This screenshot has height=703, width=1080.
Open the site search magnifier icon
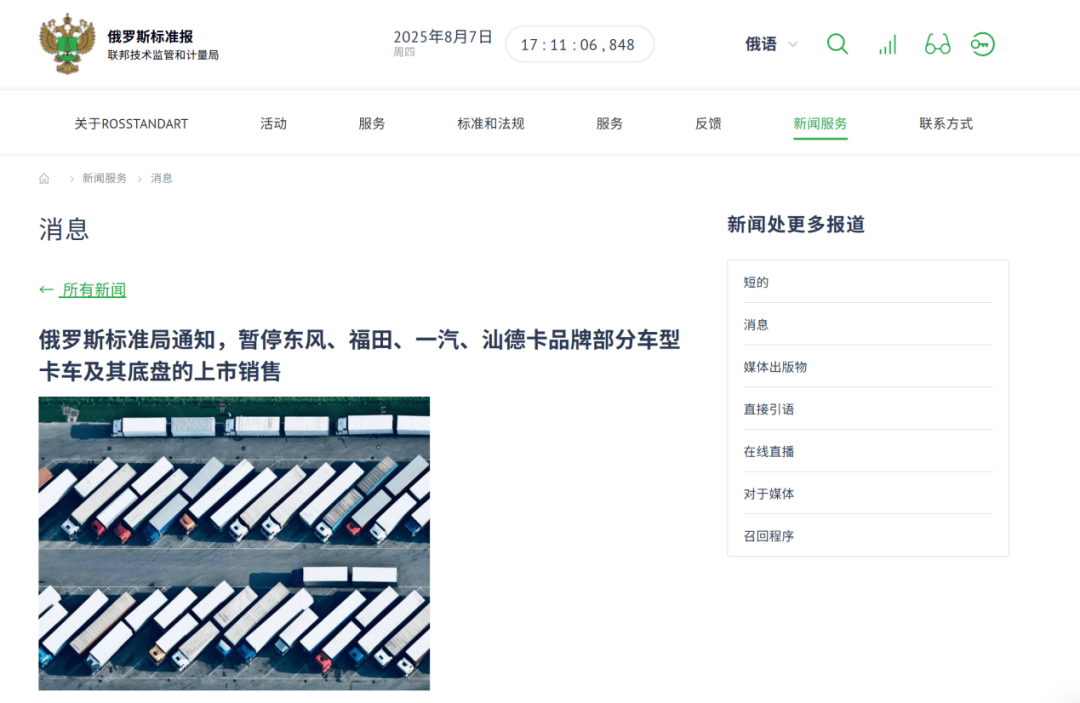[x=837, y=44]
